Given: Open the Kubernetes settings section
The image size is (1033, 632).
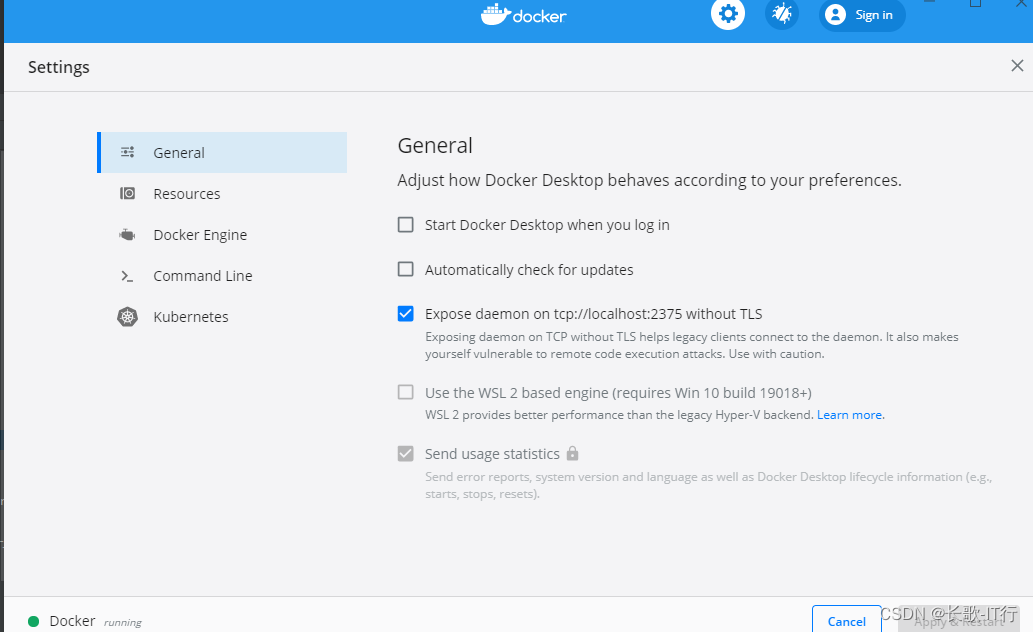Looking at the screenshot, I should (x=222, y=317).
